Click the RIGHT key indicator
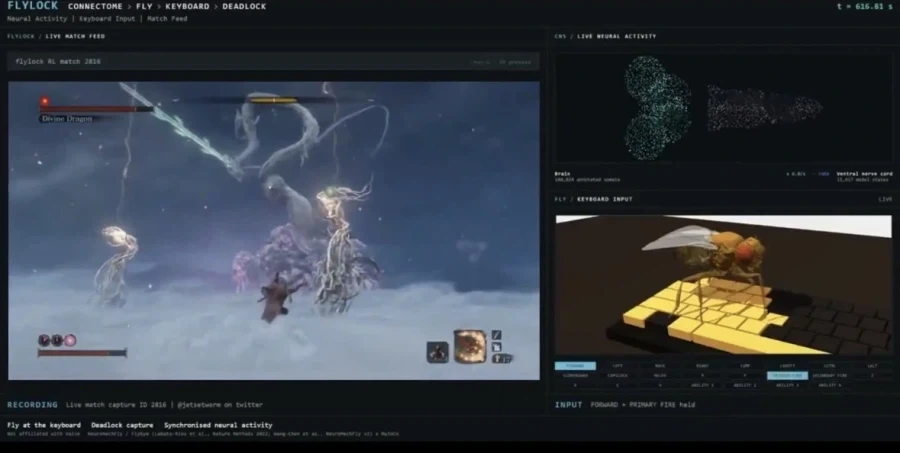 [703, 366]
